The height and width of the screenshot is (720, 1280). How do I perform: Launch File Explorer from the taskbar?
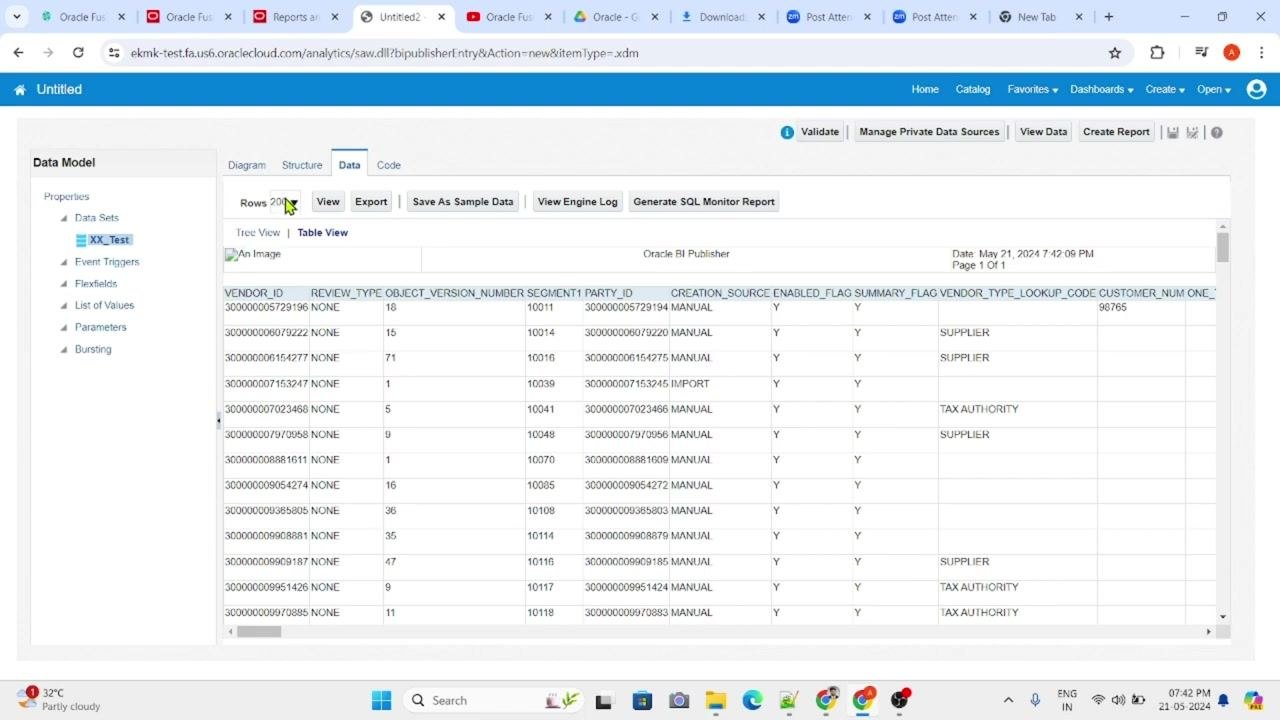click(715, 700)
